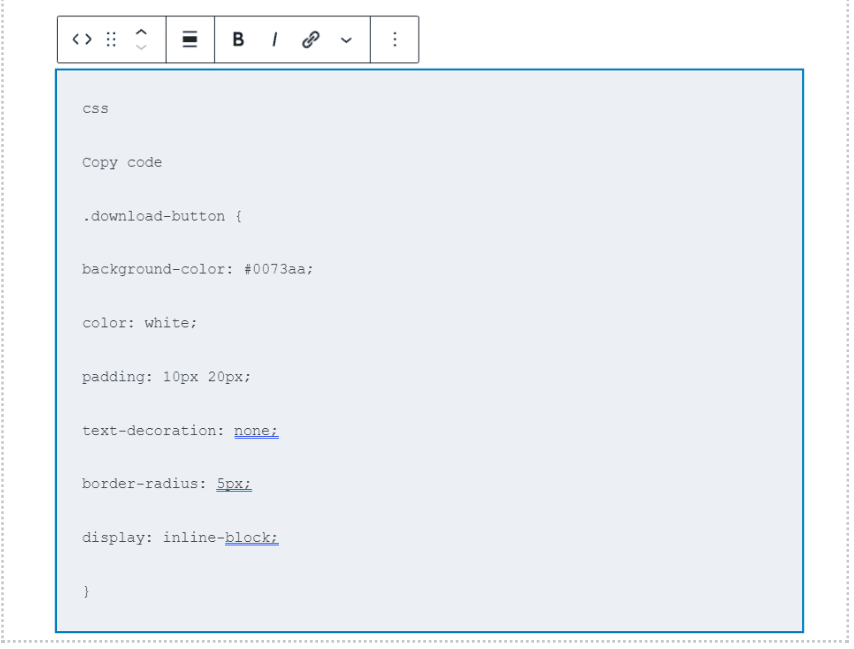This screenshot has height=649, width=854.
Task: Click the Code block type icon
Action: point(82,39)
